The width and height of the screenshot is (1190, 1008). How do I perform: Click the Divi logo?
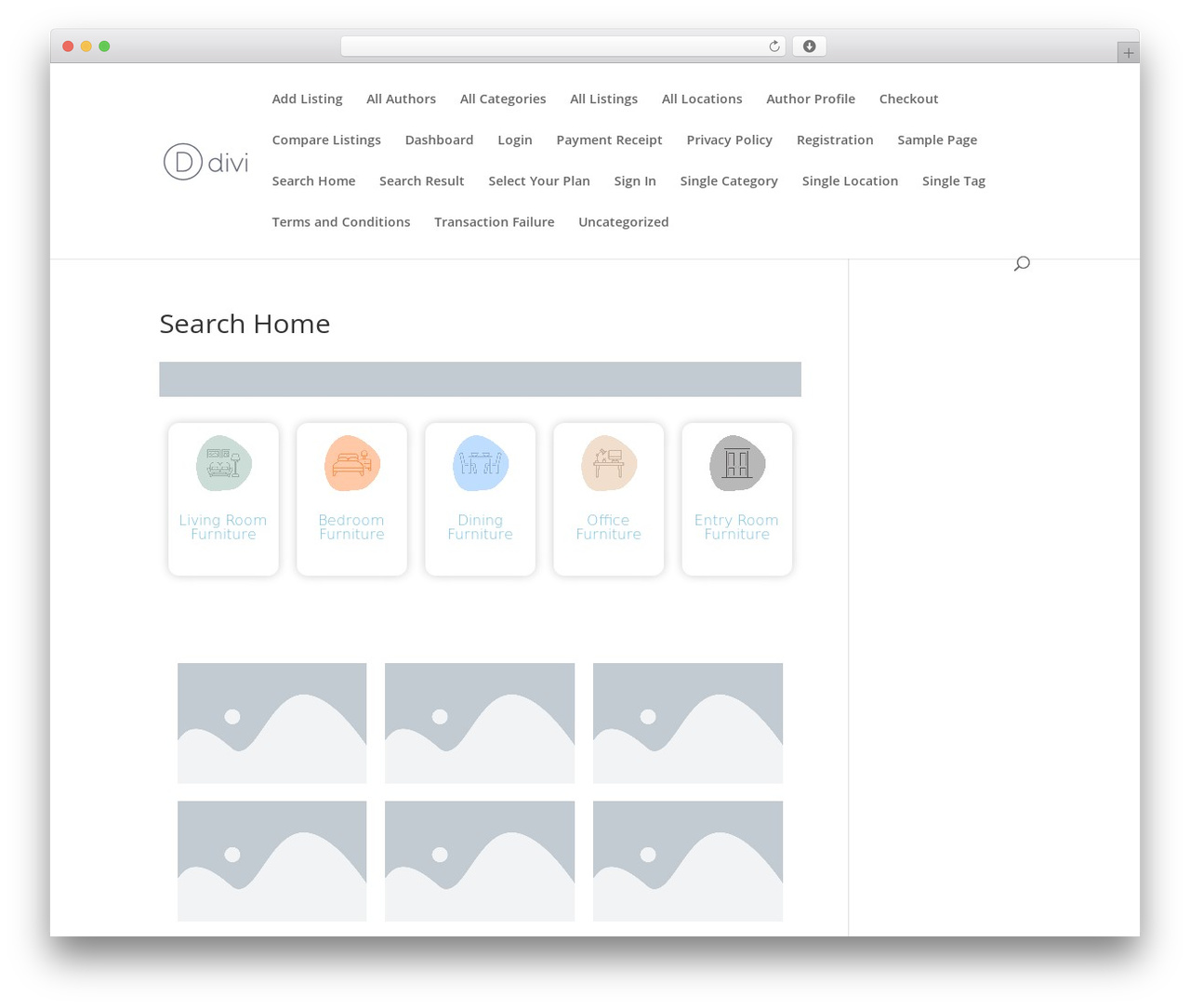(206, 162)
